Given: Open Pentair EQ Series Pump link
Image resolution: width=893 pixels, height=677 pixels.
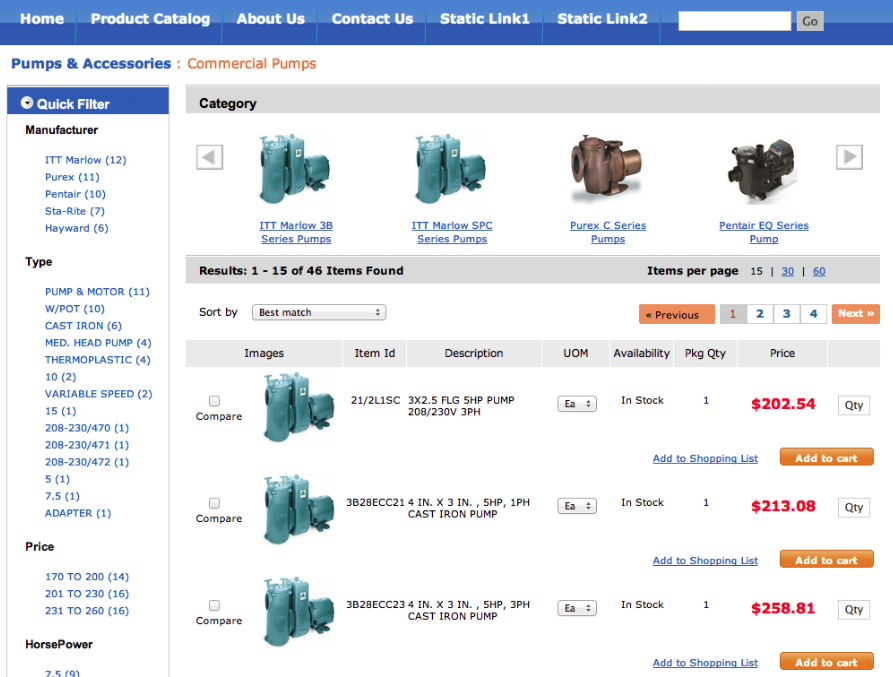Looking at the screenshot, I should (x=764, y=232).
